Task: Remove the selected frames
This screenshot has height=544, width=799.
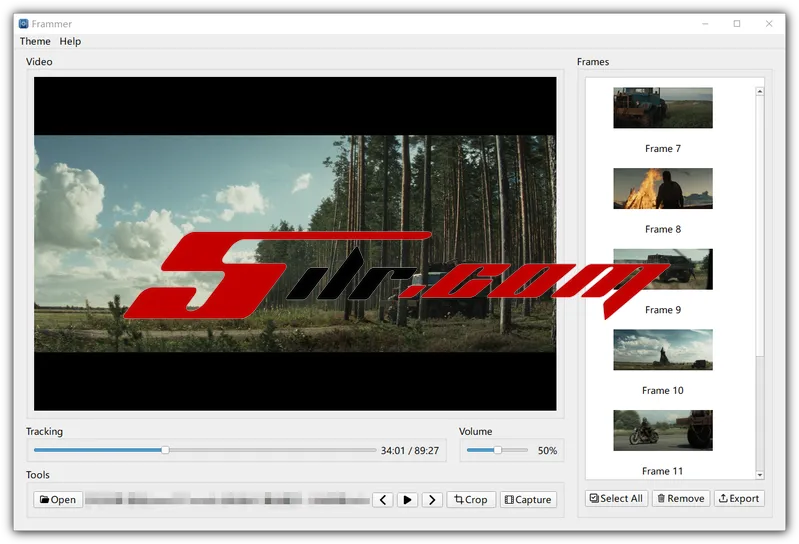Action: pos(680,498)
